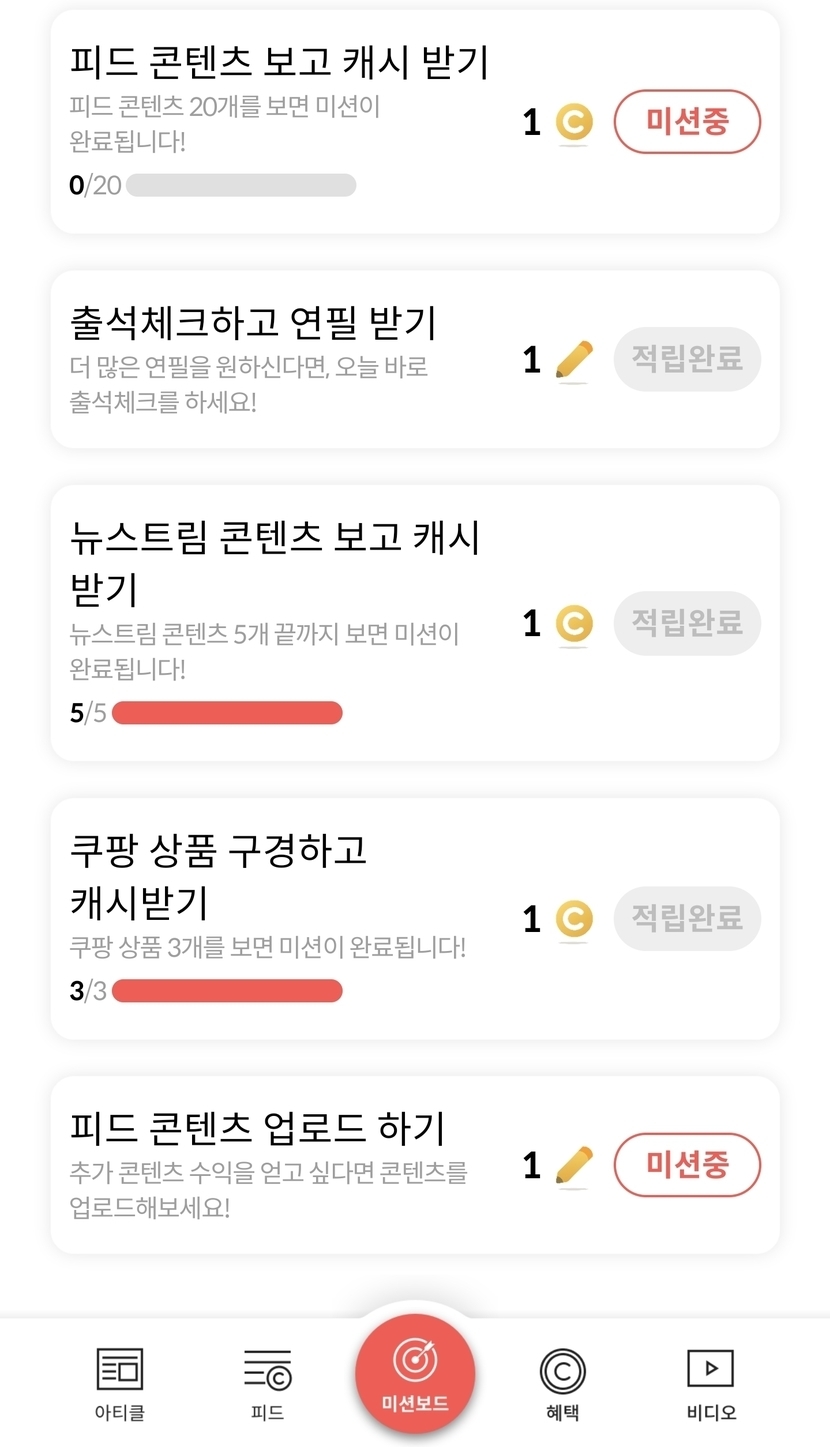Tap coin icon in 쿠팡 상품 구경하고 row
The height and width of the screenshot is (1447, 830).
pyautogui.click(x=574, y=919)
